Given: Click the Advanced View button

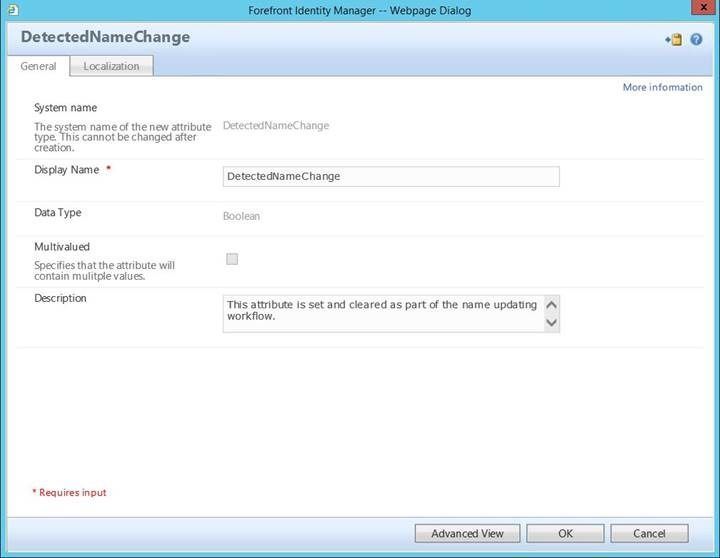Looking at the screenshot, I should point(467,533).
